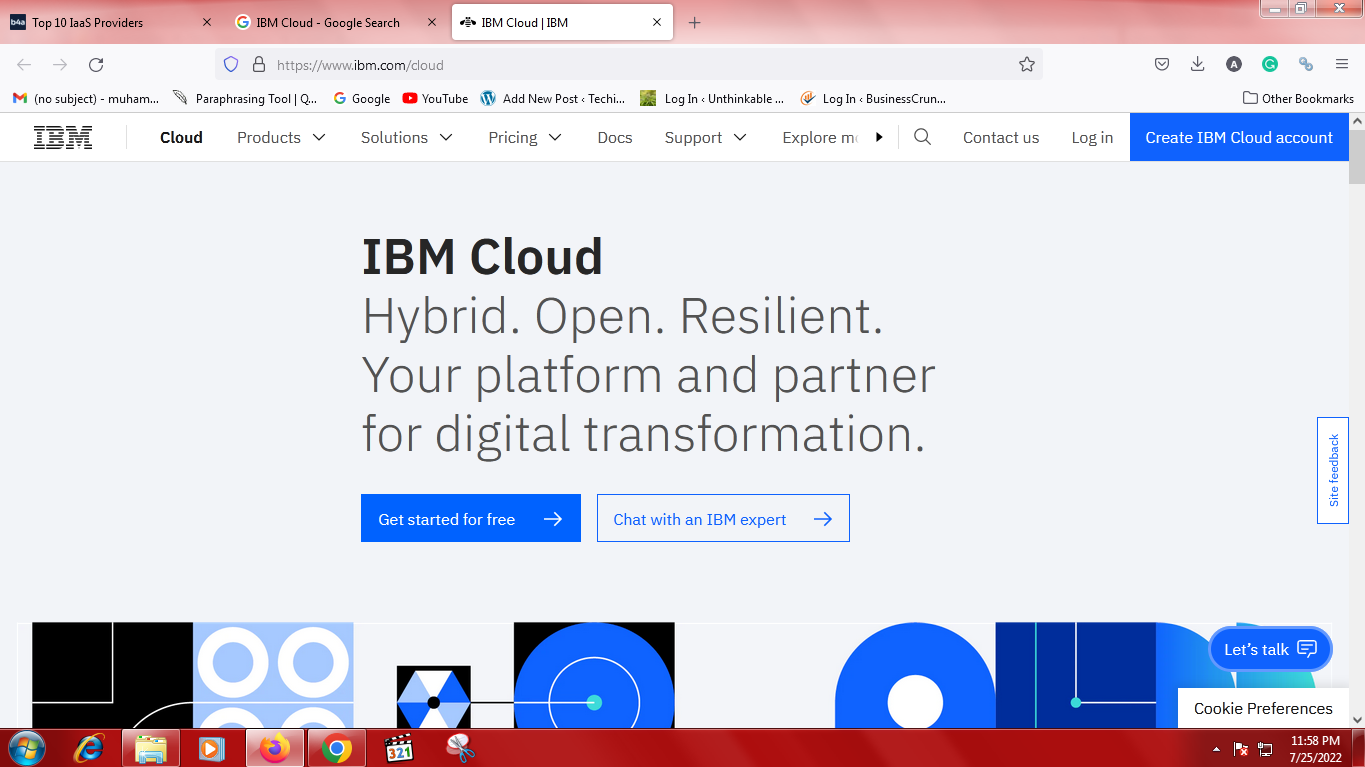Image resolution: width=1365 pixels, height=767 pixels.
Task: Open Media Player Classic 321 icon
Action: 399,748
